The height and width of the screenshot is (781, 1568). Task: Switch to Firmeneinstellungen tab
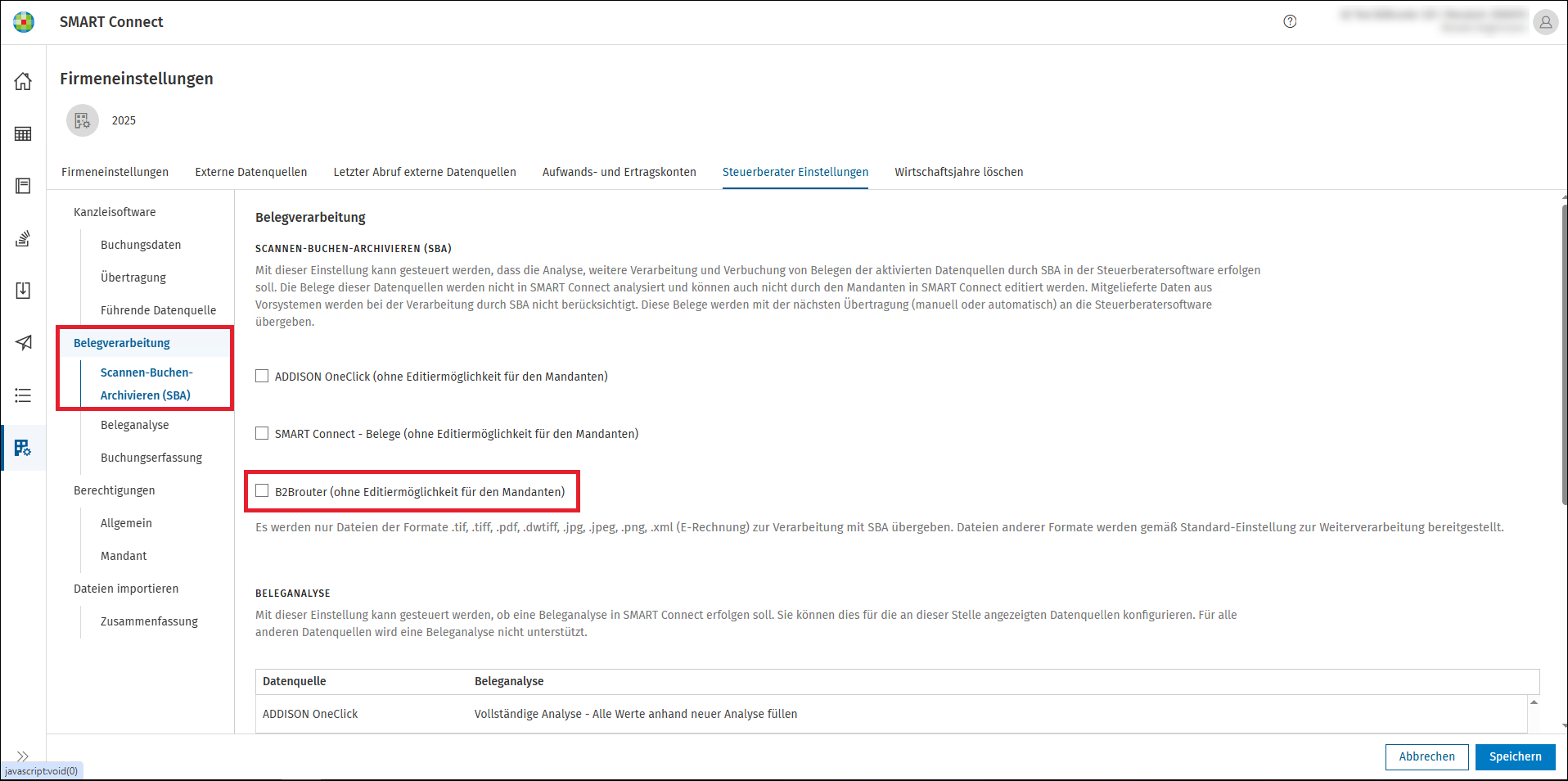click(115, 172)
